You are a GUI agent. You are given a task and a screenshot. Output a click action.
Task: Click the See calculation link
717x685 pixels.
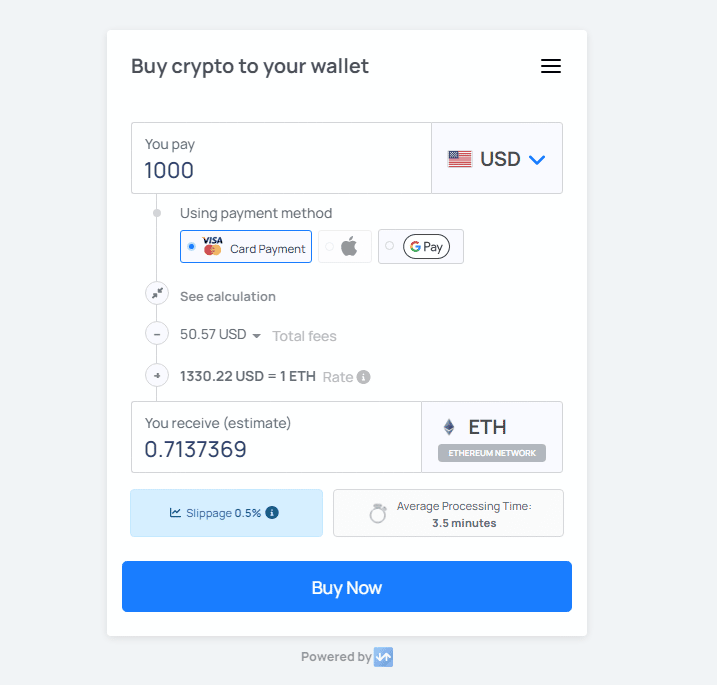coord(228,296)
